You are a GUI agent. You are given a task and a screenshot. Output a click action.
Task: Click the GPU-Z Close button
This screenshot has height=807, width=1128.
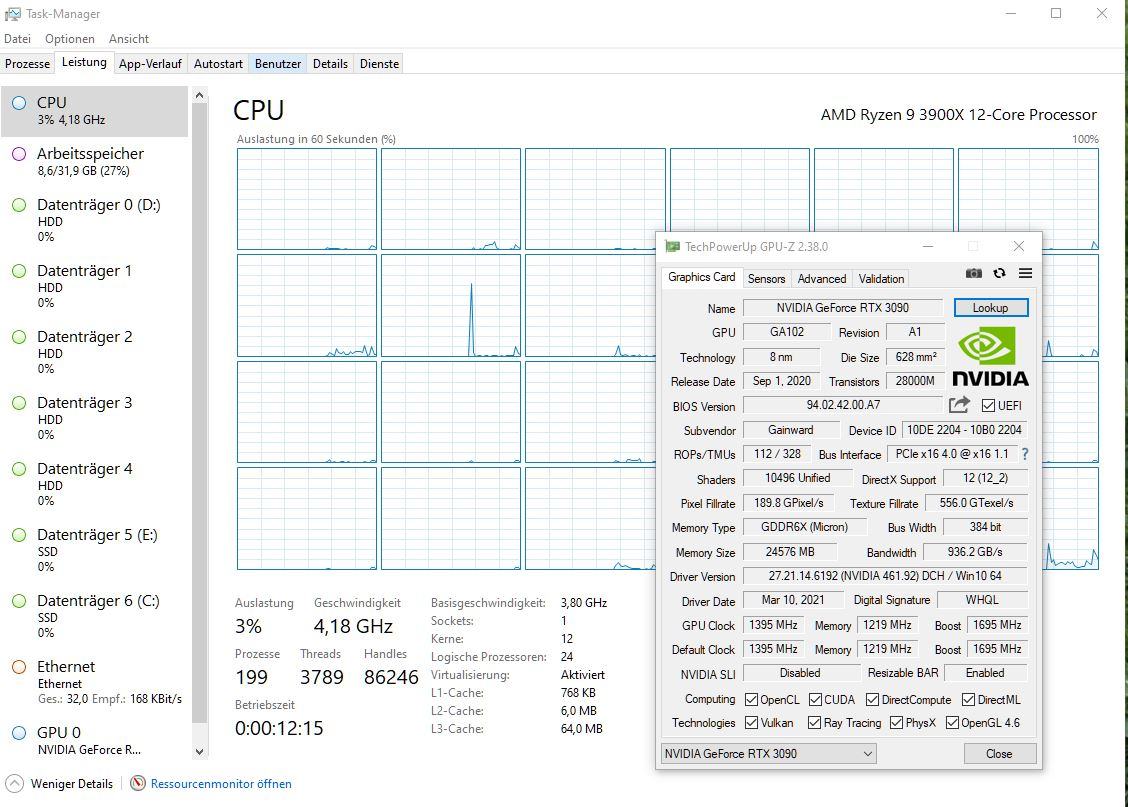999,754
